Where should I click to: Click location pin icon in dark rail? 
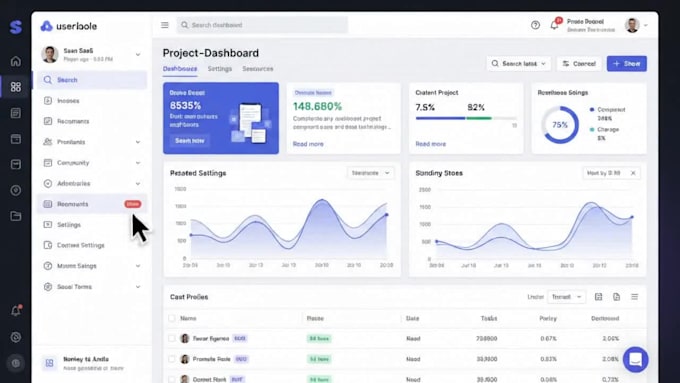pos(16,190)
